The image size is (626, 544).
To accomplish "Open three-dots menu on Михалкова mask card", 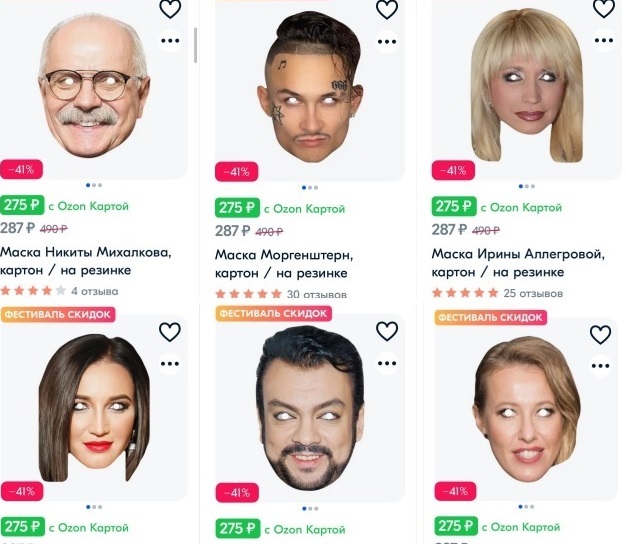I will point(170,40).
